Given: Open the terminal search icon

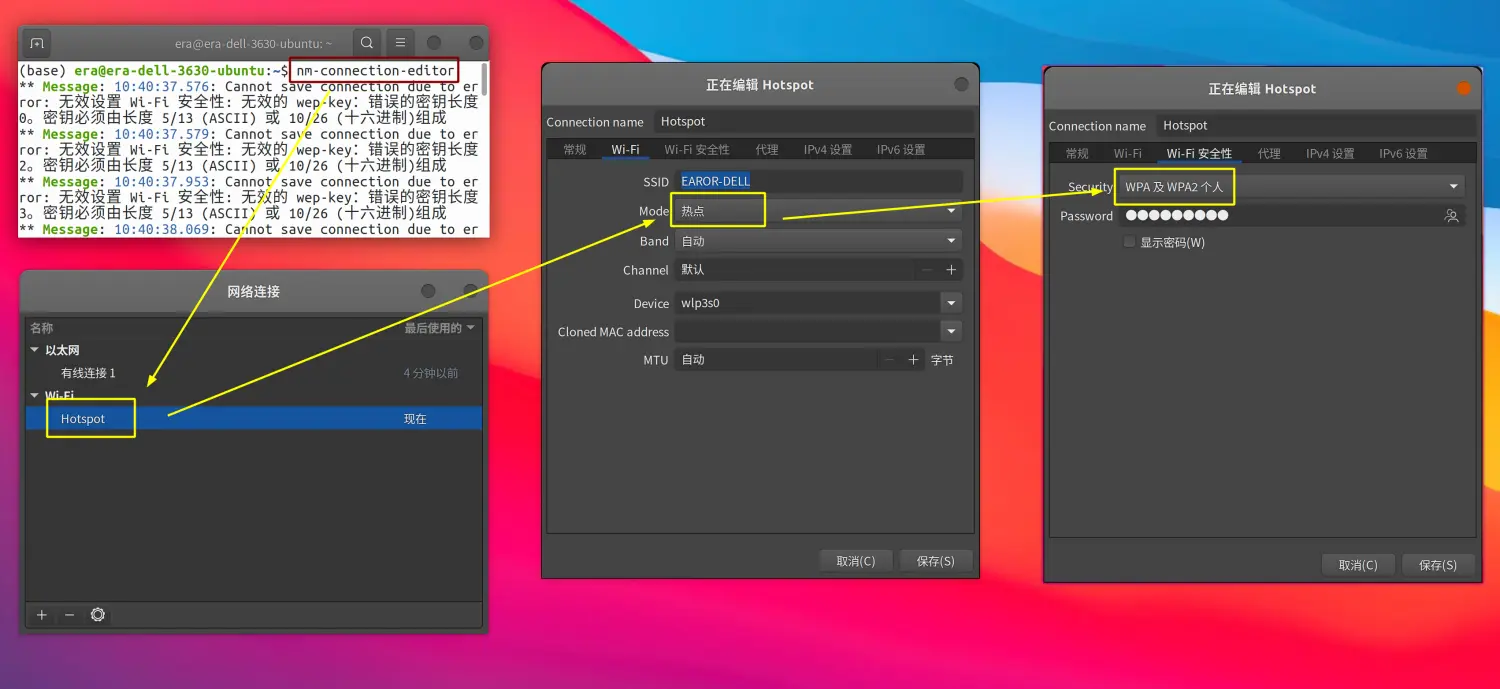Looking at the screenshot, I should (x=367, y=43).
